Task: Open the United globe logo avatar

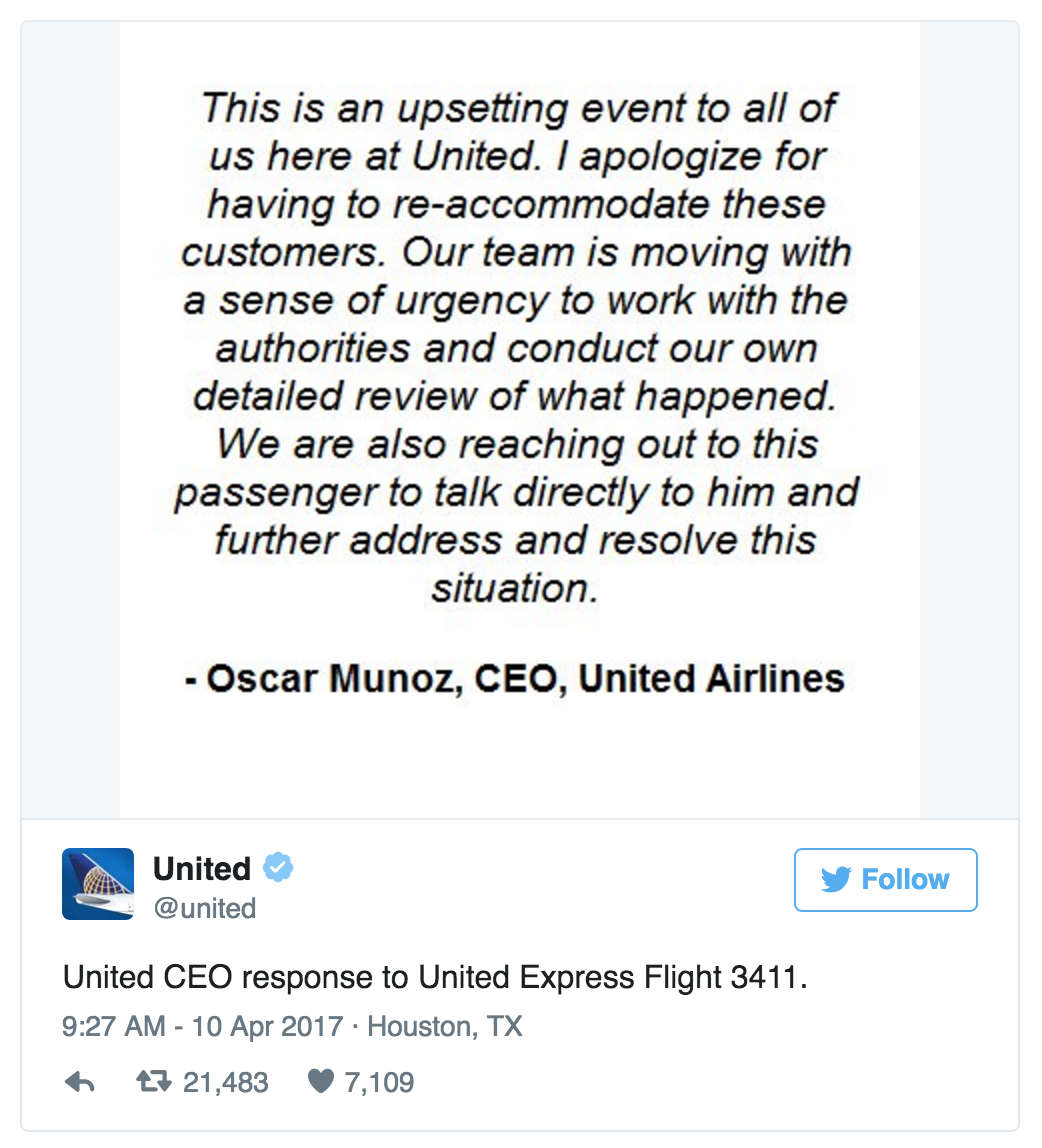Action: [98, 884]
